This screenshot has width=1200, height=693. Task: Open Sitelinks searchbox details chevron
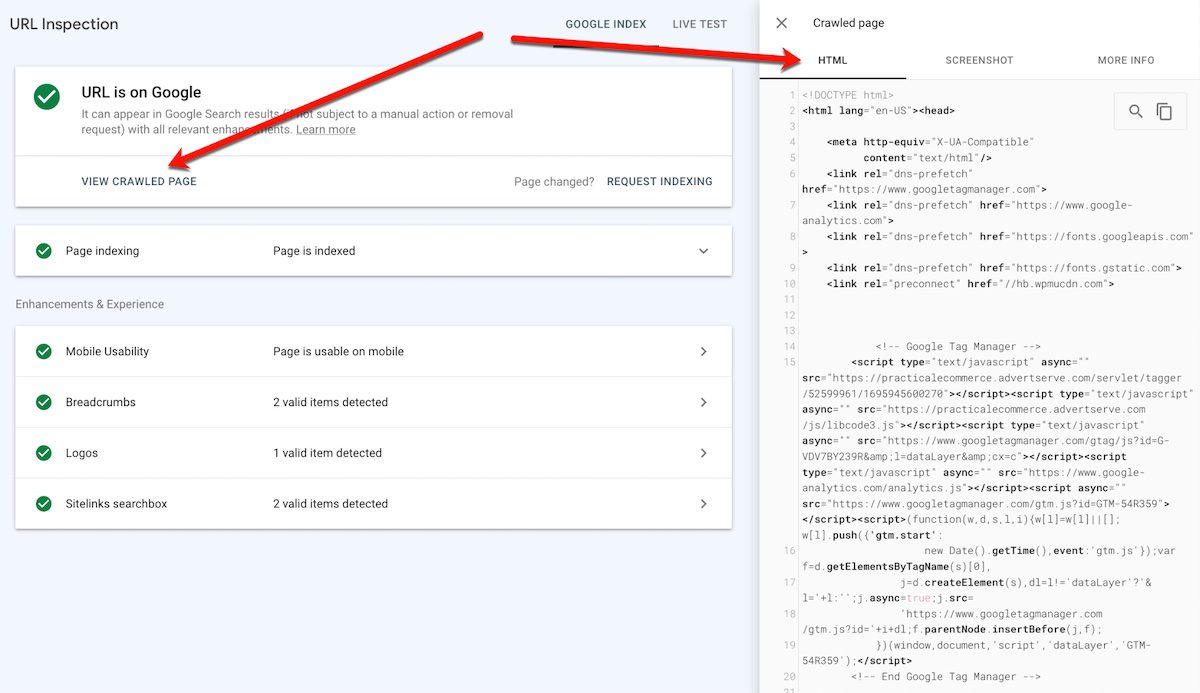pyautogui.click(x=703, y=504)
